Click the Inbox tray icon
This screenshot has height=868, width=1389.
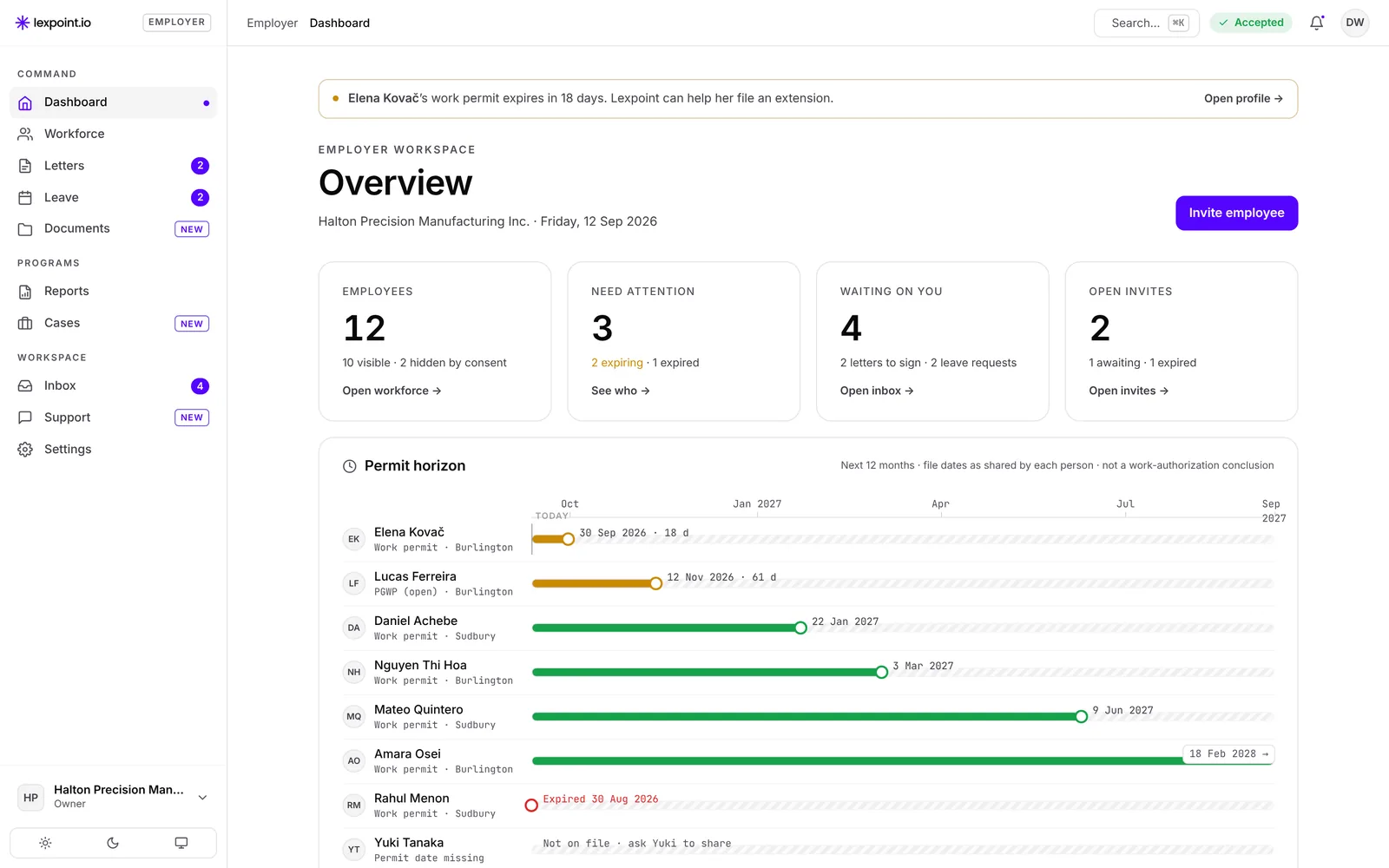pos(25,385)
